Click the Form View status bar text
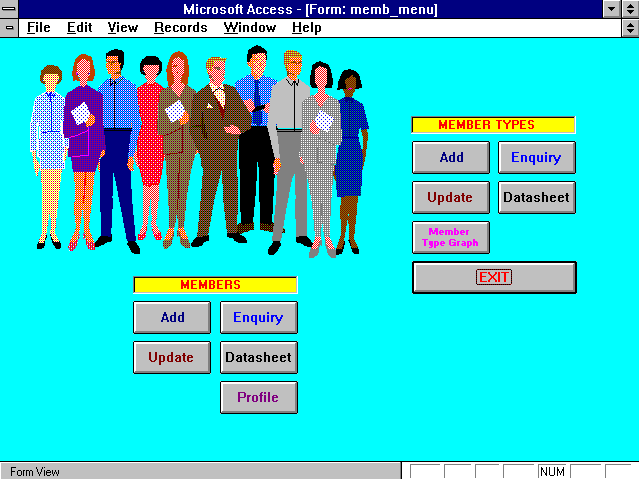 [35, 472]
